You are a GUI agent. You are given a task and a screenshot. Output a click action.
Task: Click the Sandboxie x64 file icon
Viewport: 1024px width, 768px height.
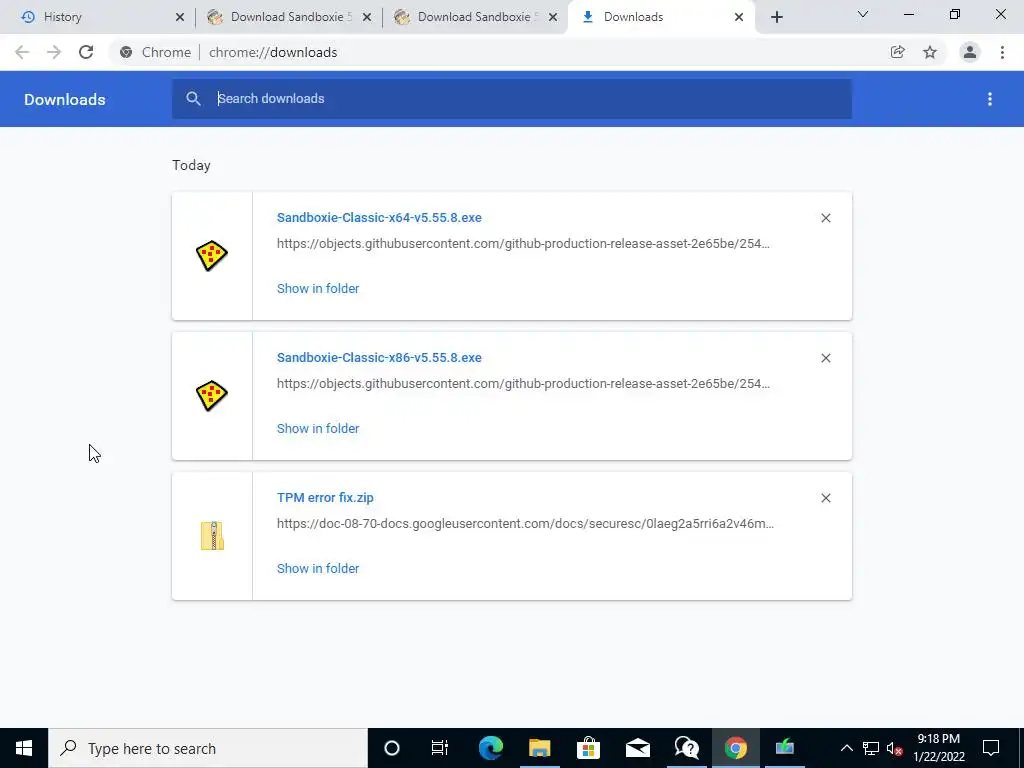pyautogui.click(x=212, y=256)
